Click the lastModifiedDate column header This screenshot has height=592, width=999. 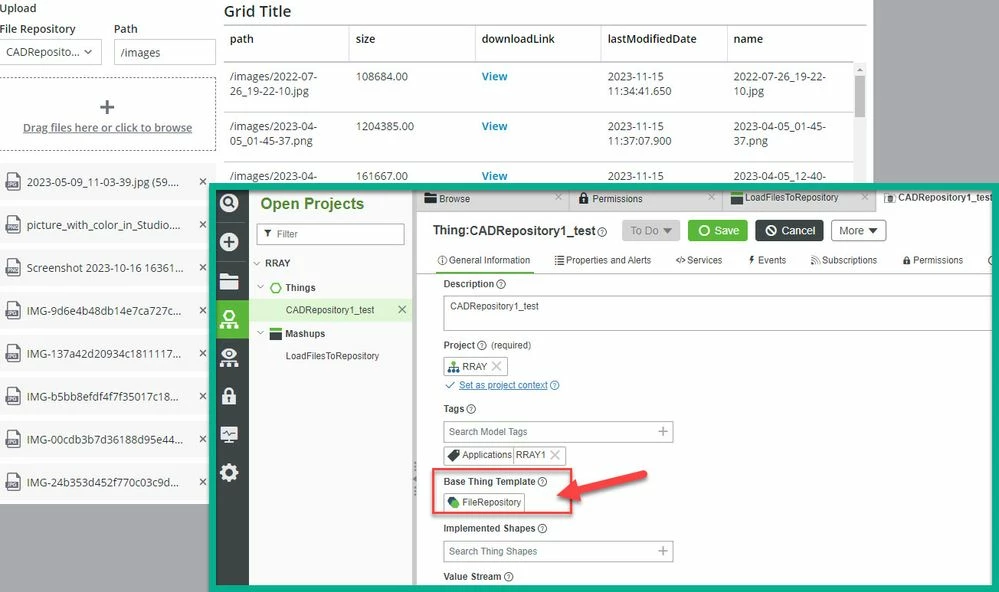point(652,39)
